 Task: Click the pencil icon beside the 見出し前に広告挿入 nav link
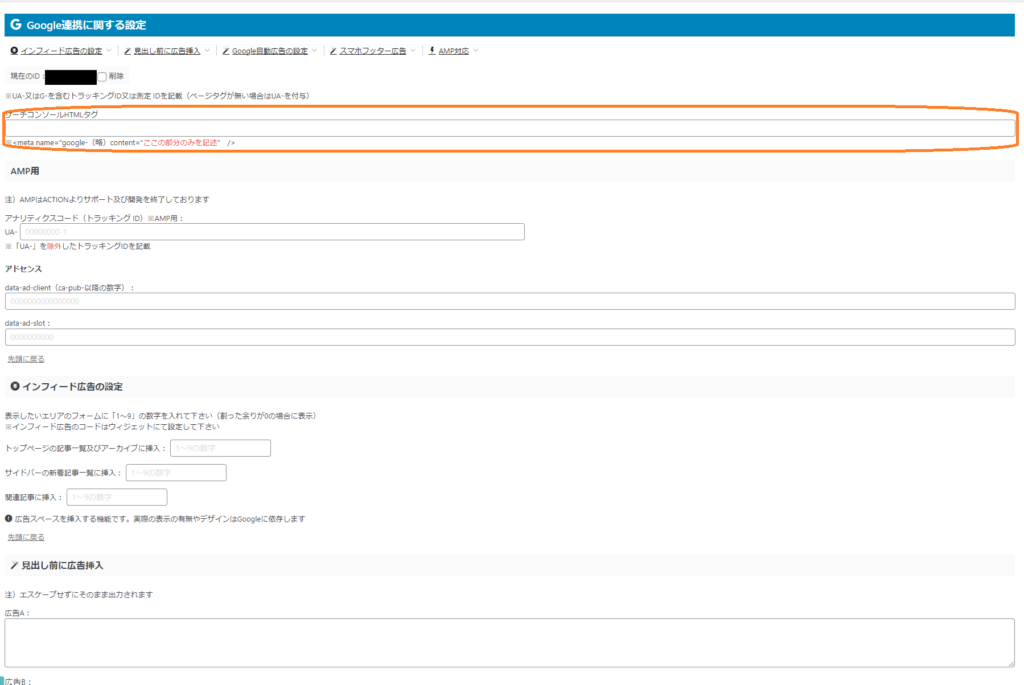click(x=126, y=51)
